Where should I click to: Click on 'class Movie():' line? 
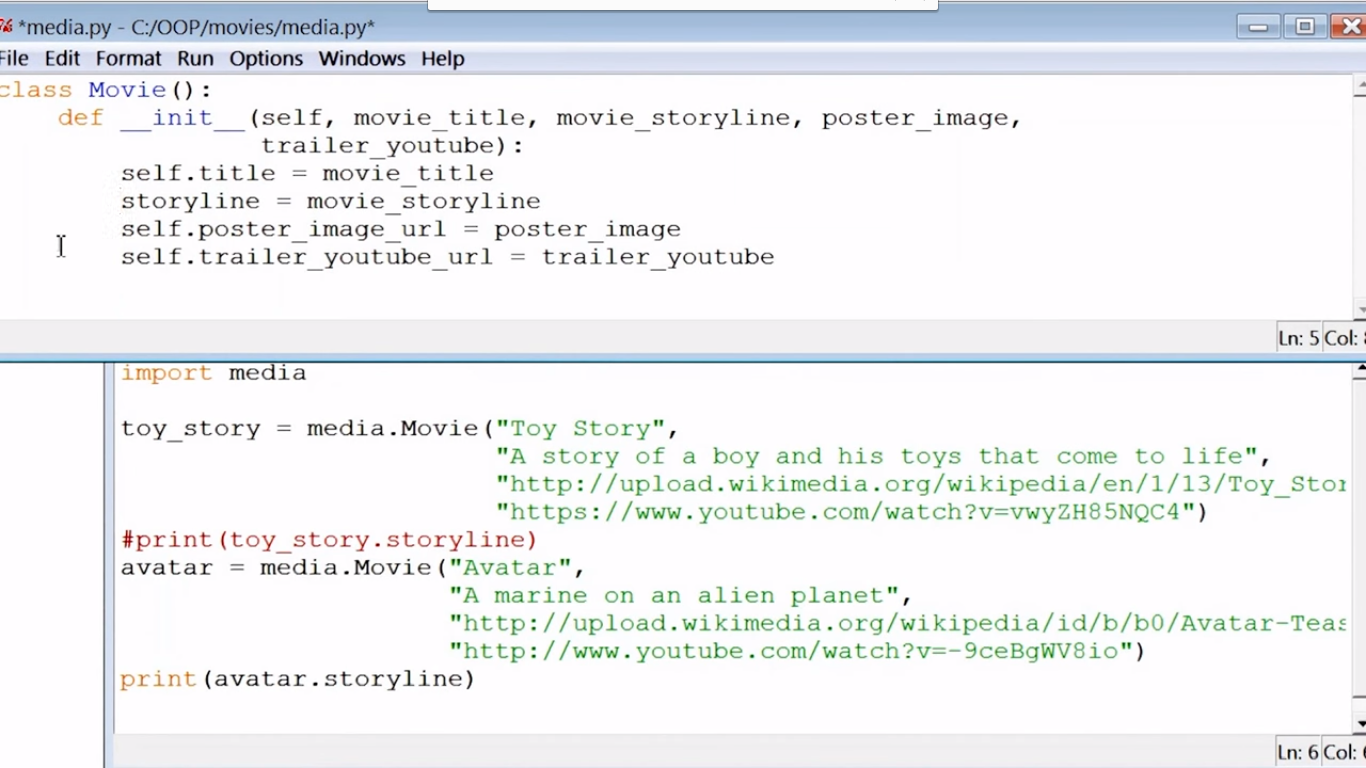tap(106, 90)
